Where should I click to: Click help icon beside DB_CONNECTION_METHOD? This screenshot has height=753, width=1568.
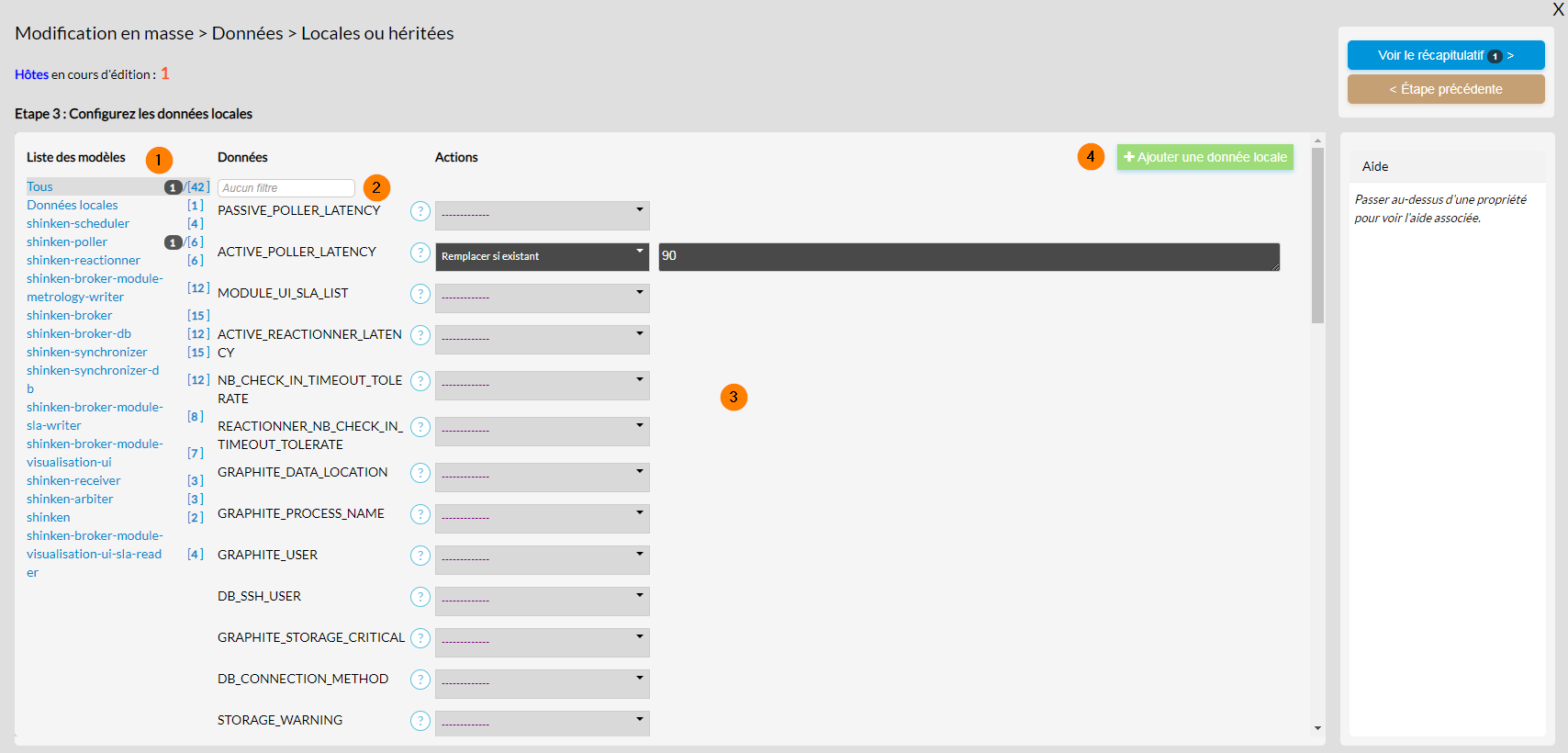[x=420, y=680]
